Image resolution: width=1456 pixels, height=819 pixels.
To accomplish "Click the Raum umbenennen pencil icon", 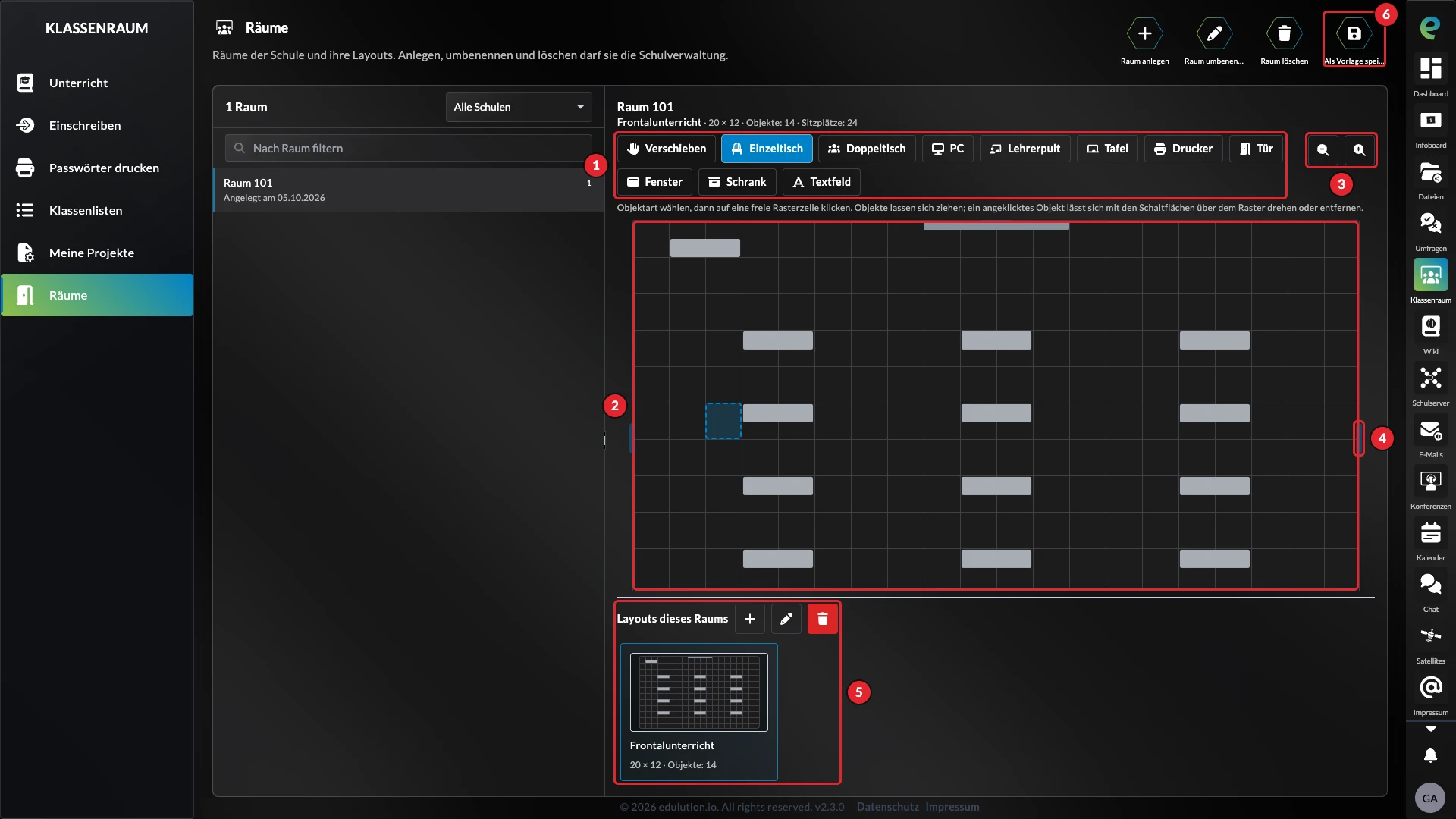I will click(1214, 33).
